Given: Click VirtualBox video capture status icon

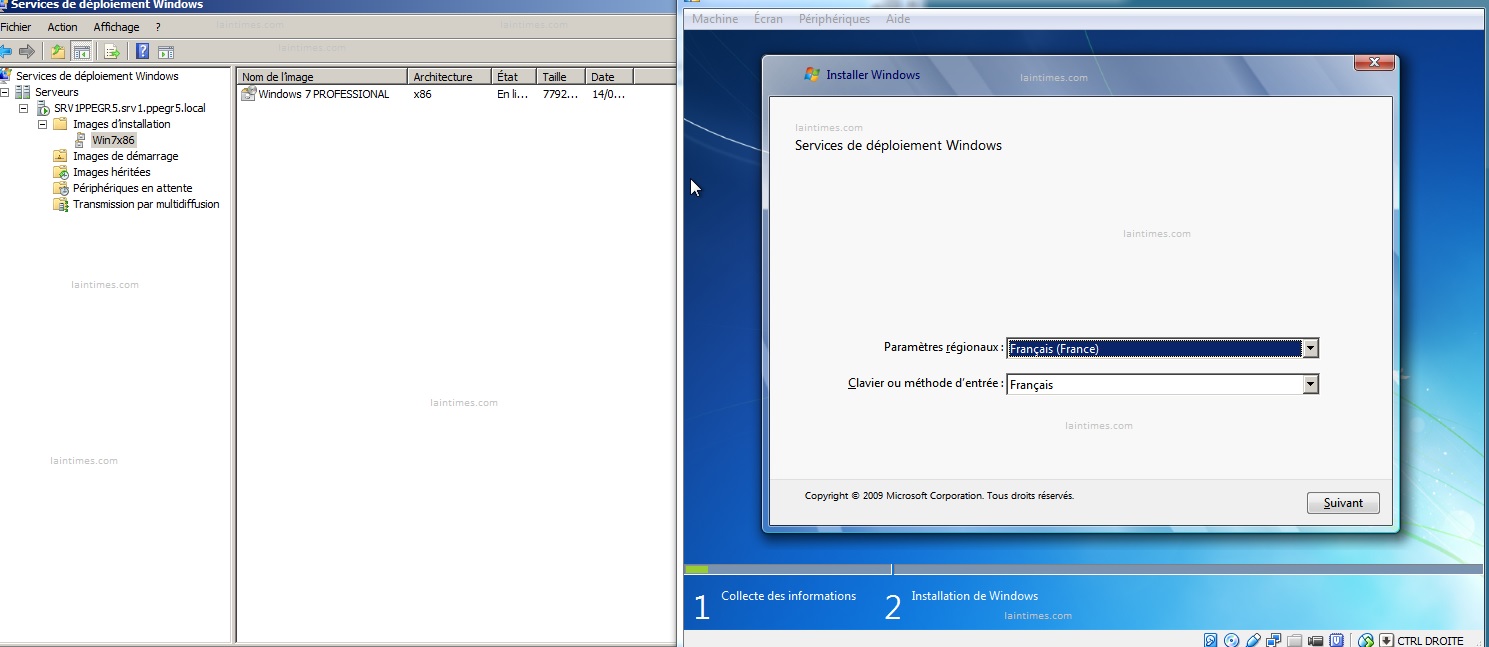Looking at the screenshot, I should click(x=1316, y=640).
